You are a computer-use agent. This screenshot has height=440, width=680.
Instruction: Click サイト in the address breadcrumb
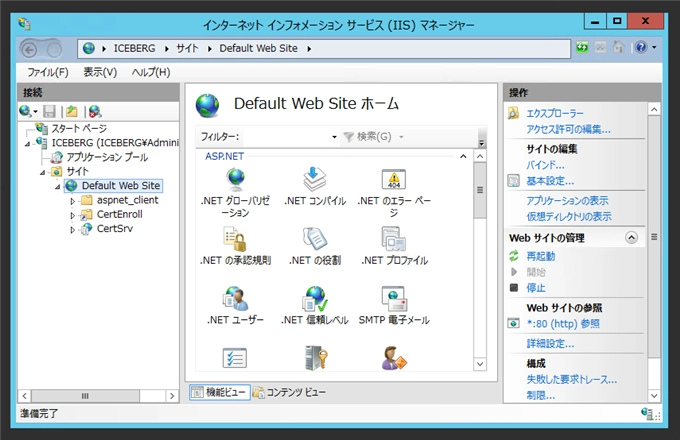click(x=187, y=48)
